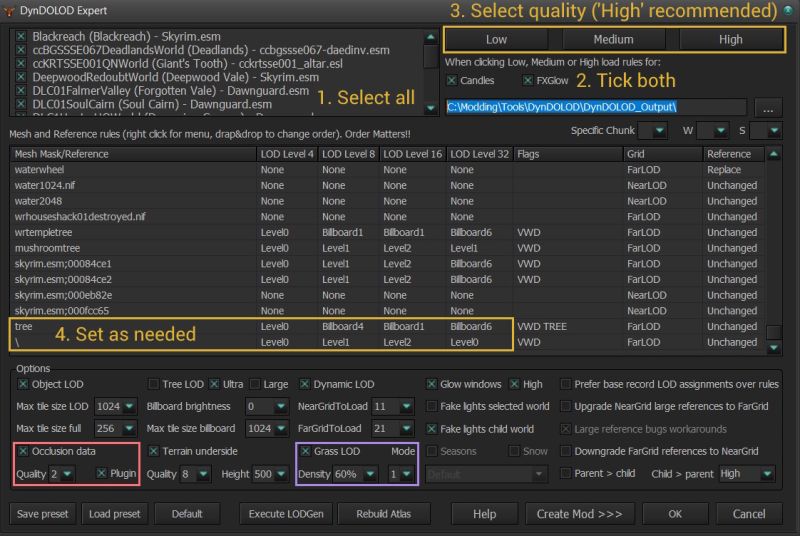Click the green indicator in title bar
The image size is (800, 536).
pyautogui.click(x=788, y=11)
